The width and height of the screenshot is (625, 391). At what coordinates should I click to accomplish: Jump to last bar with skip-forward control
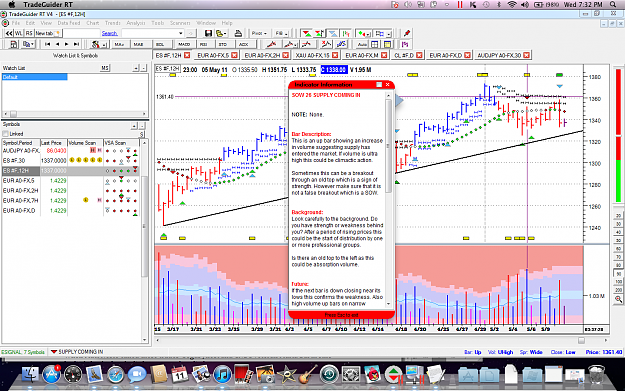[x=76, y=44]
